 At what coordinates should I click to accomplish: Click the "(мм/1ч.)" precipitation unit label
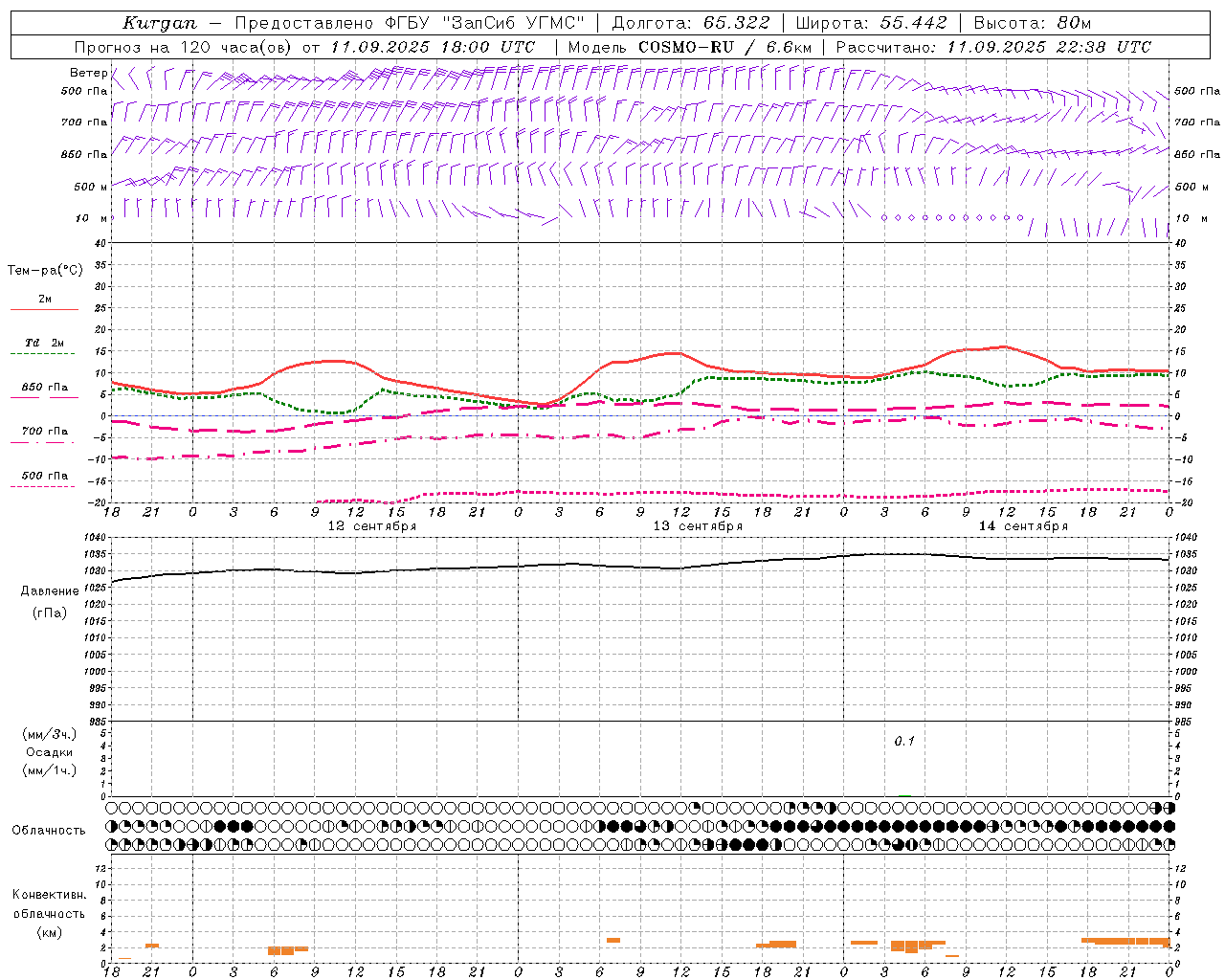click(x=50, y=770)
